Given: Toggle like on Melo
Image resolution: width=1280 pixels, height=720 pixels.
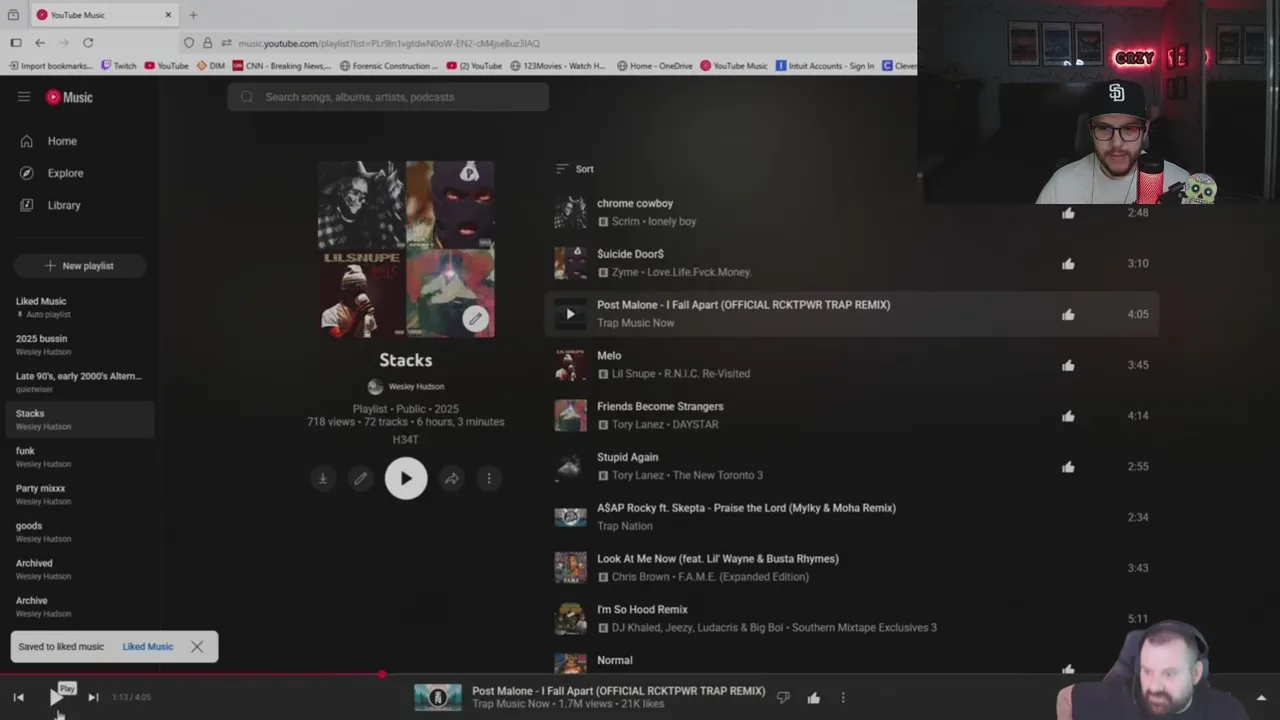Looking at the screenshot, I should (x=1068, y=366).
